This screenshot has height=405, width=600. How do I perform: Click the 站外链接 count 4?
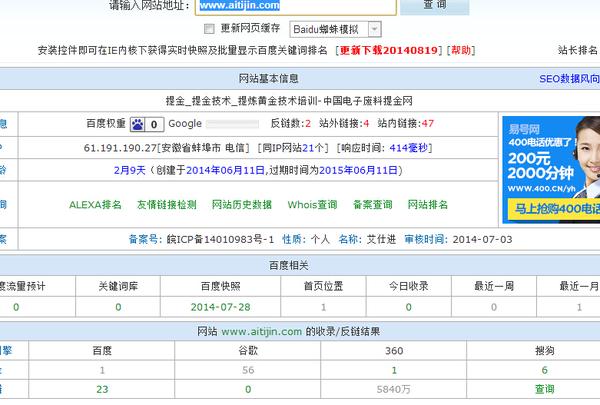pyautogui.click(x=366, y=124)
